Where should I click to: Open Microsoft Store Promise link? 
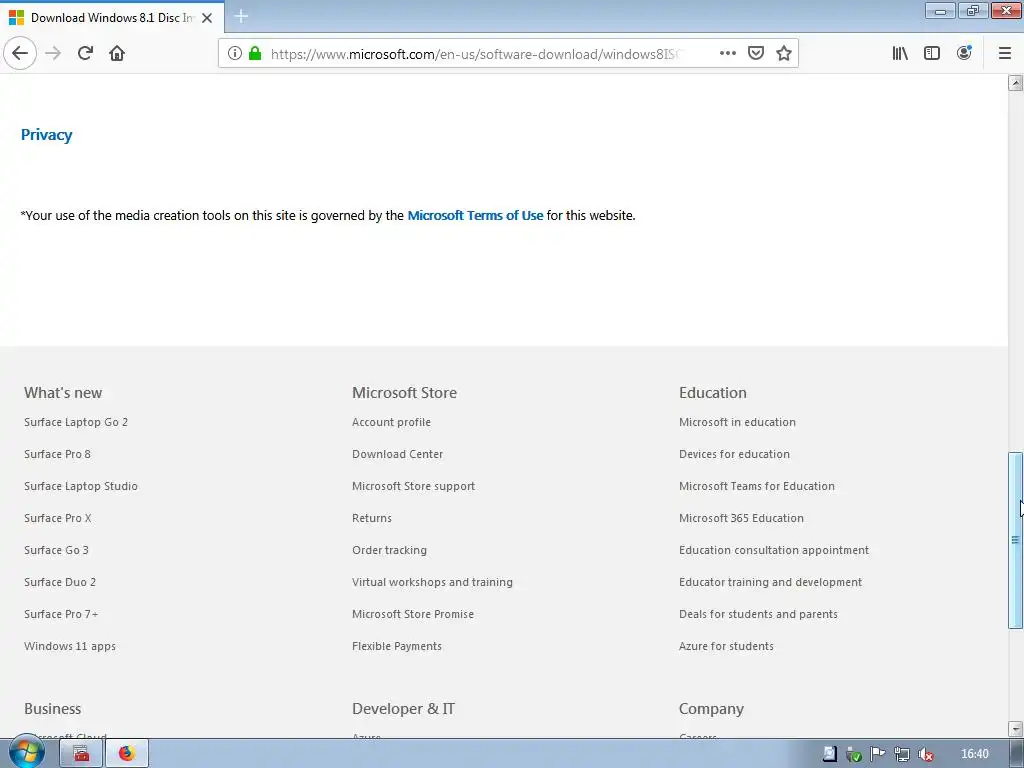[413, 614]
